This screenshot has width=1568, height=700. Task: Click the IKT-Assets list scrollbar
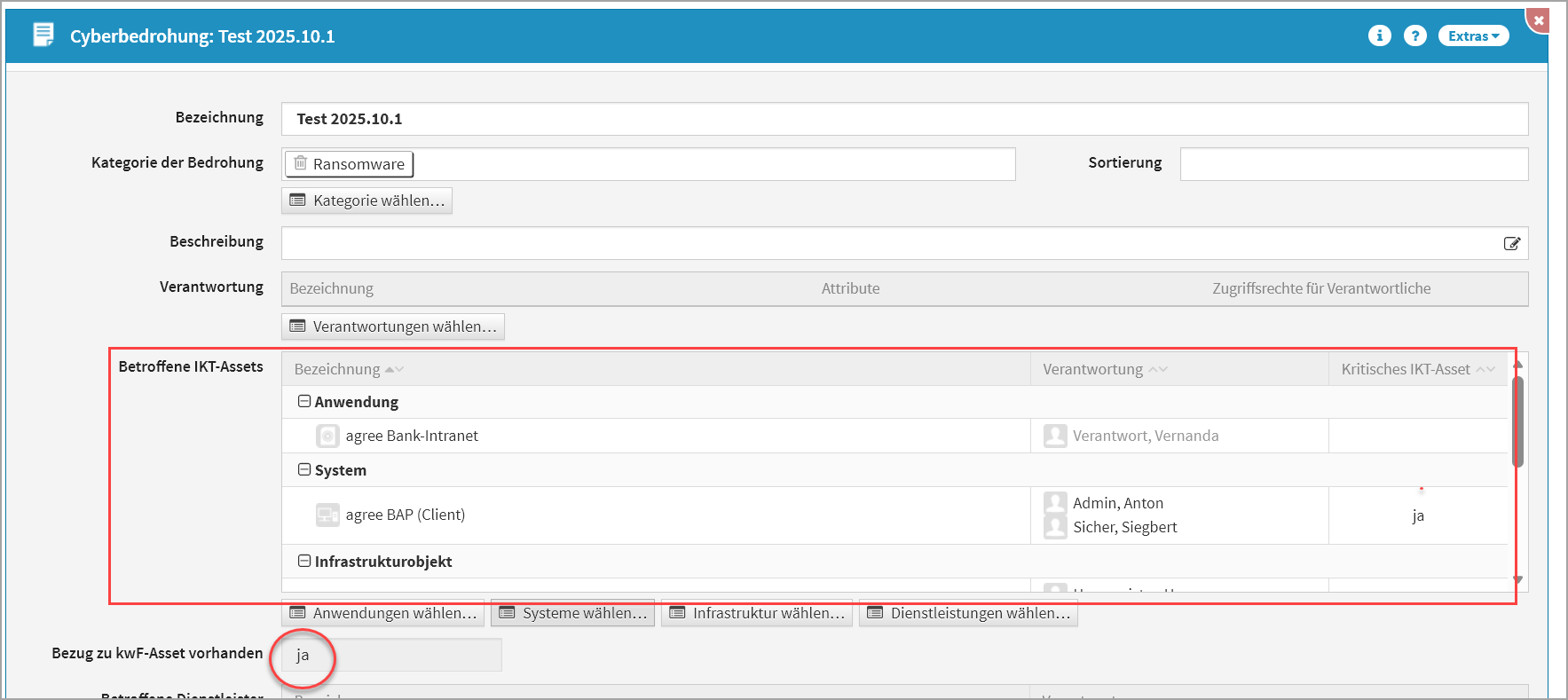tap(1517, 421)
